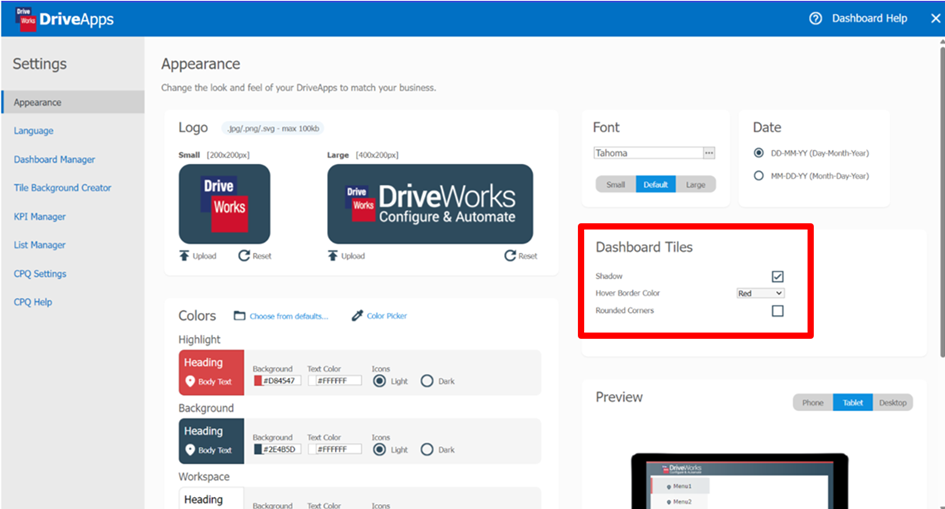The width and height of the screenshot is (945, 509).
Task: Open Choose from defaults link
Action: [289, 316]
